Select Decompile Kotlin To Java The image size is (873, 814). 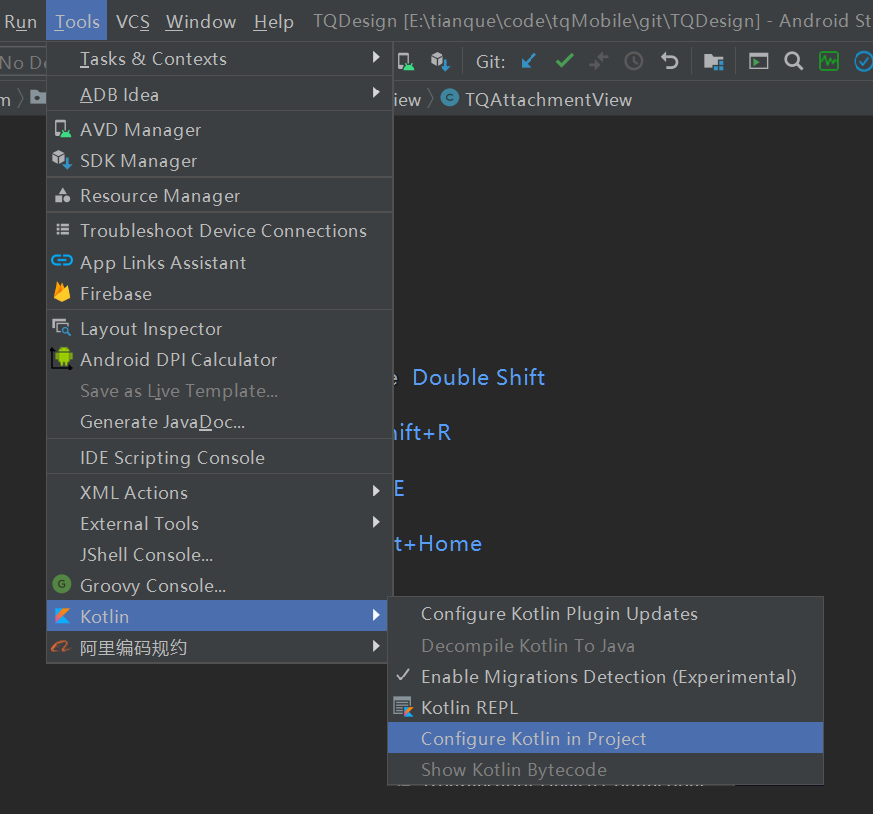[x=605, y=645]
